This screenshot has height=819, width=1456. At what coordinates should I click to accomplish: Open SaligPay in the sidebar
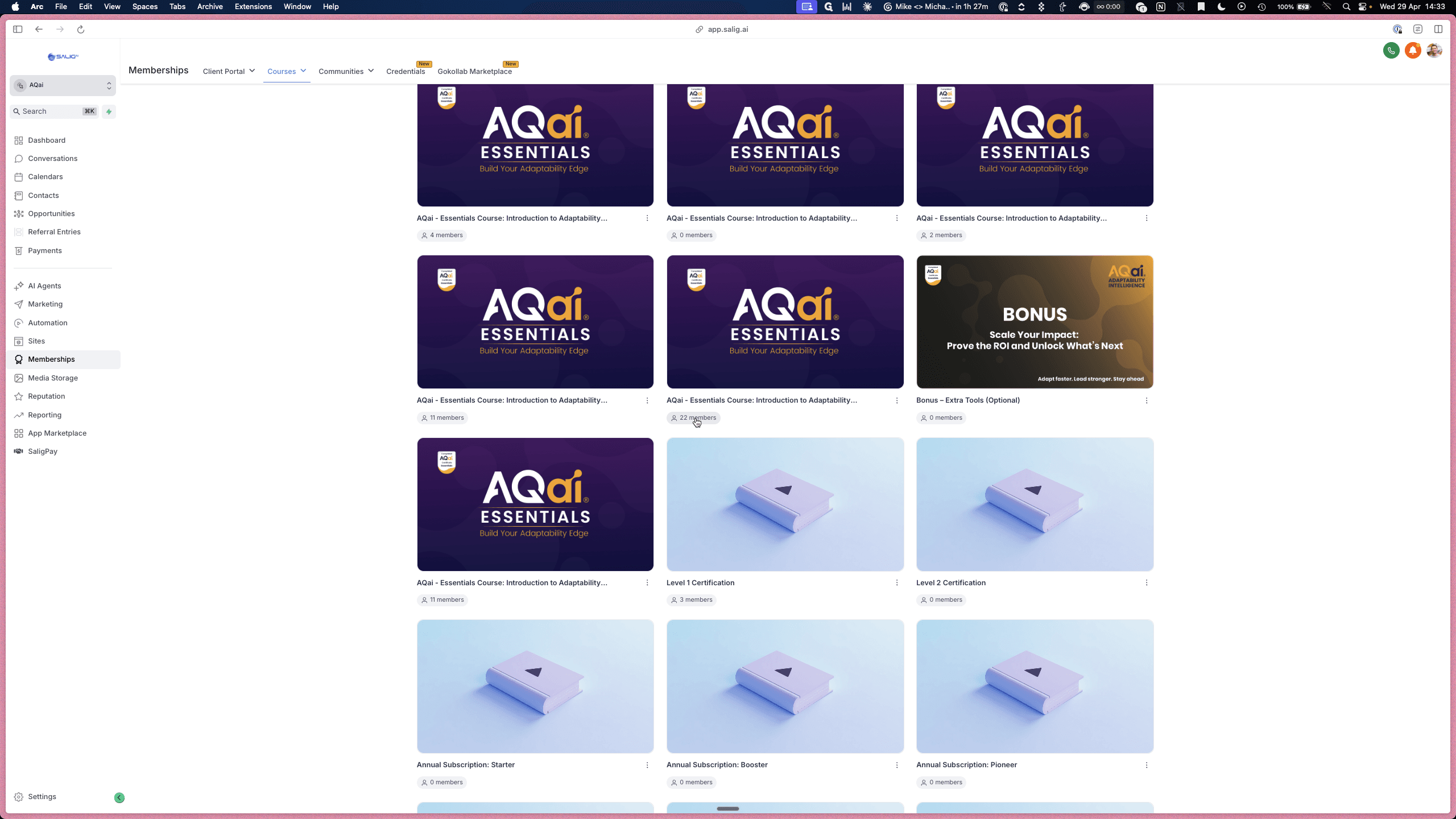coord(43,452)
